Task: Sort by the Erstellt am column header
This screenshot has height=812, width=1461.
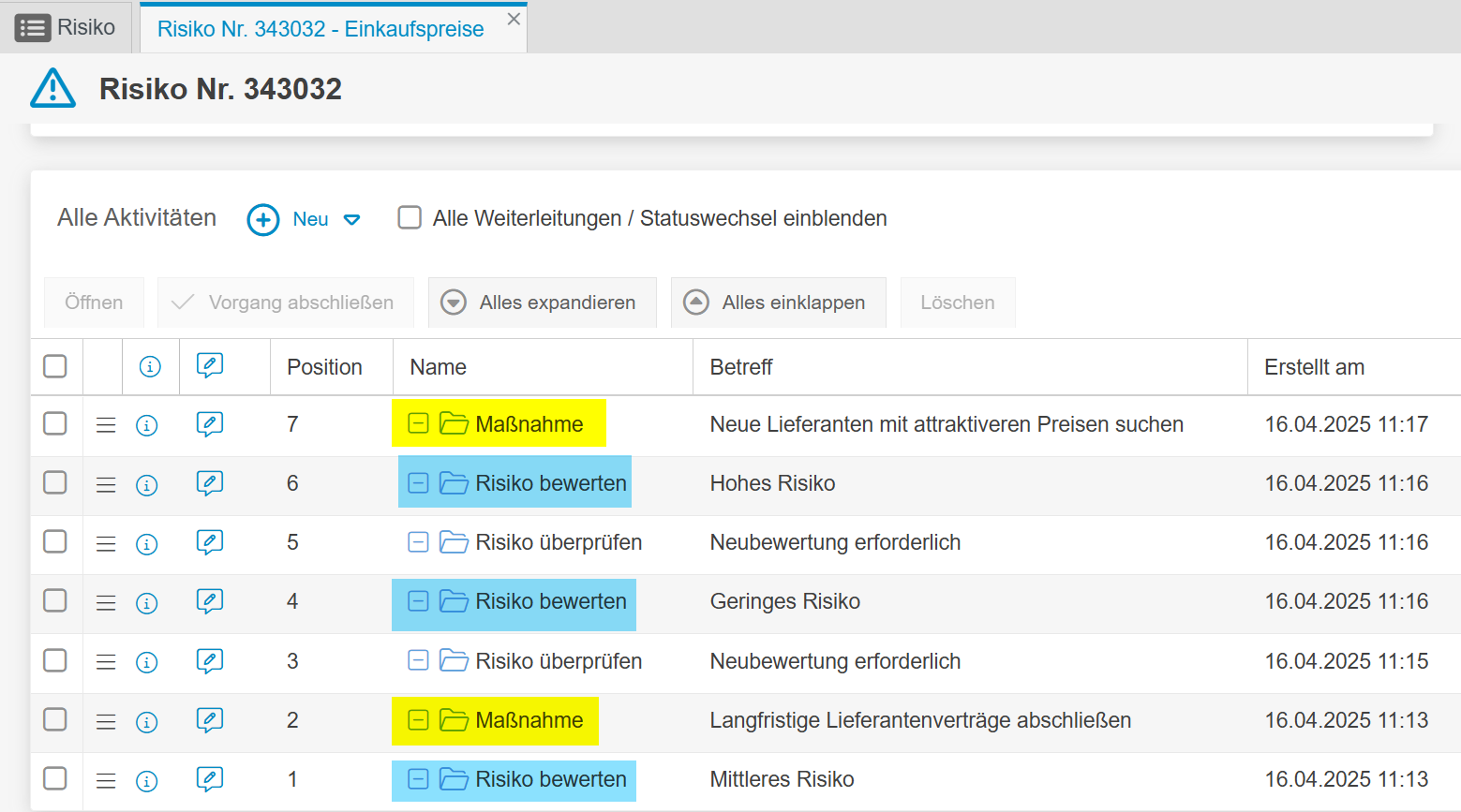Action: pyautogui.click(x=1314, y=367)
